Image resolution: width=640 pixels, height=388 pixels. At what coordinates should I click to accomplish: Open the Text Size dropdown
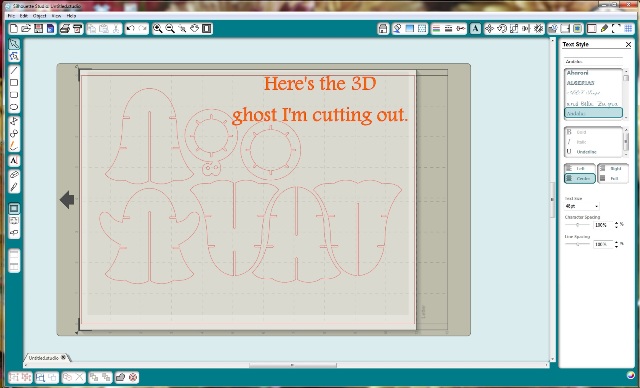point(582,206)
